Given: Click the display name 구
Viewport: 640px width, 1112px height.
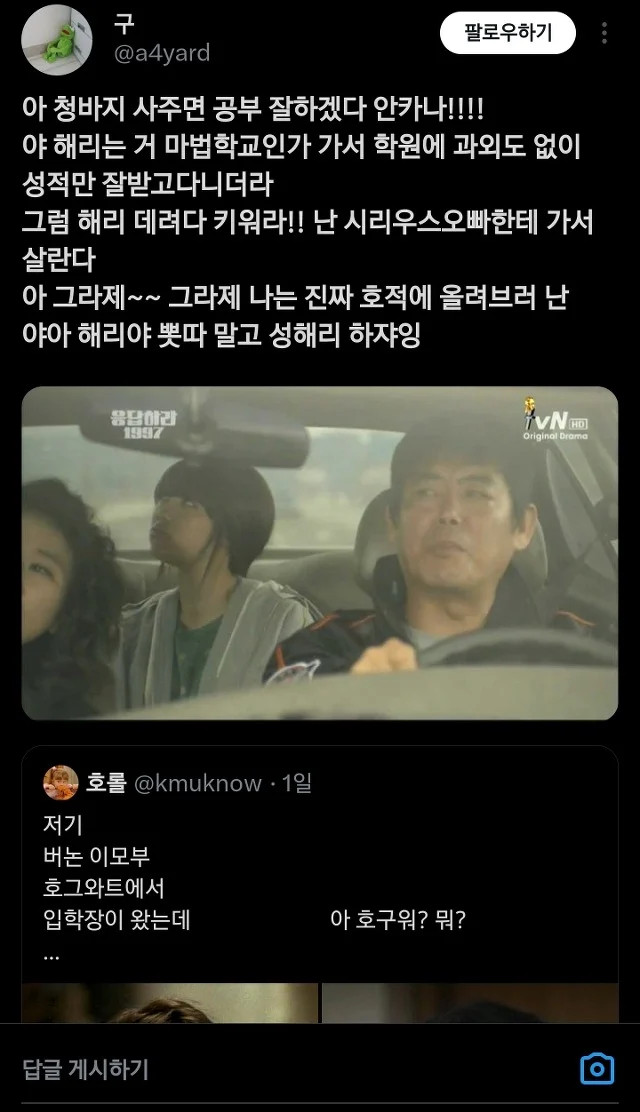Looking at the screenshot, I should coord(124,23).
